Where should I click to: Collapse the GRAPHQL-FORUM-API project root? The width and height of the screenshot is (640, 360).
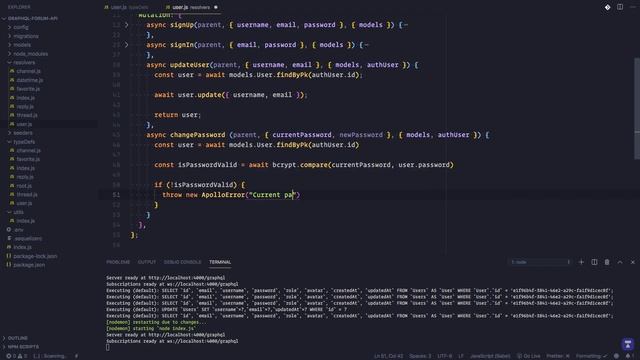[33, 18]
